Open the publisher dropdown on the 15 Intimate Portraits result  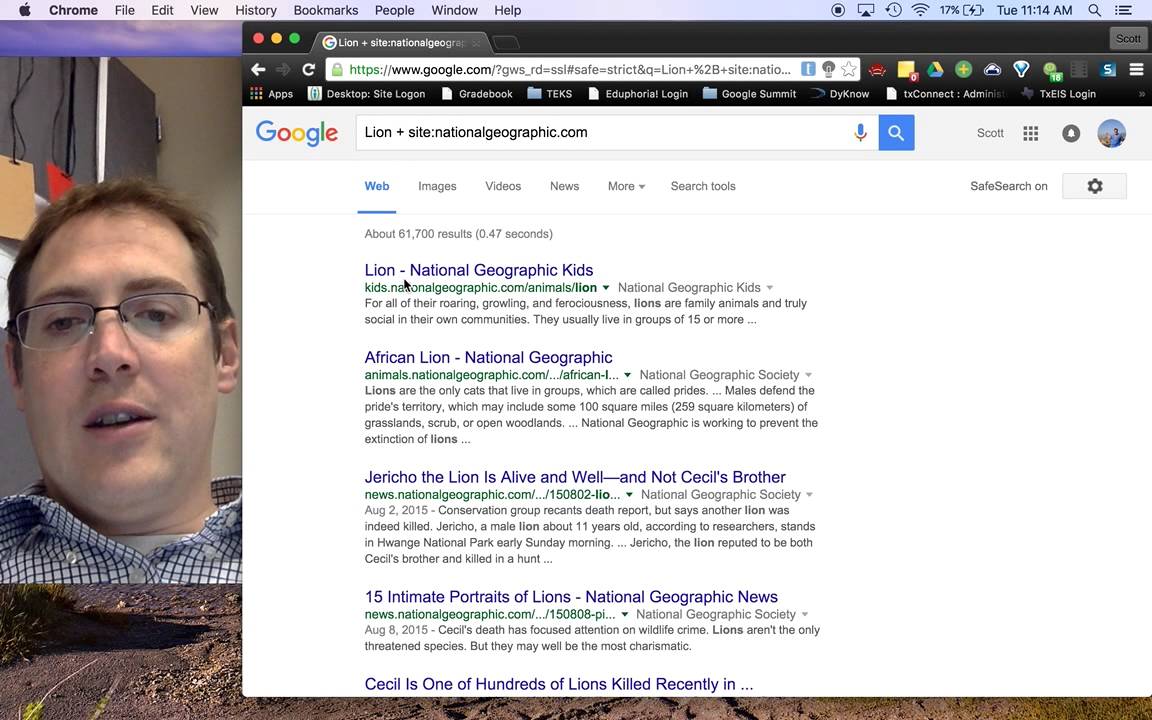(x=804, y=614)
